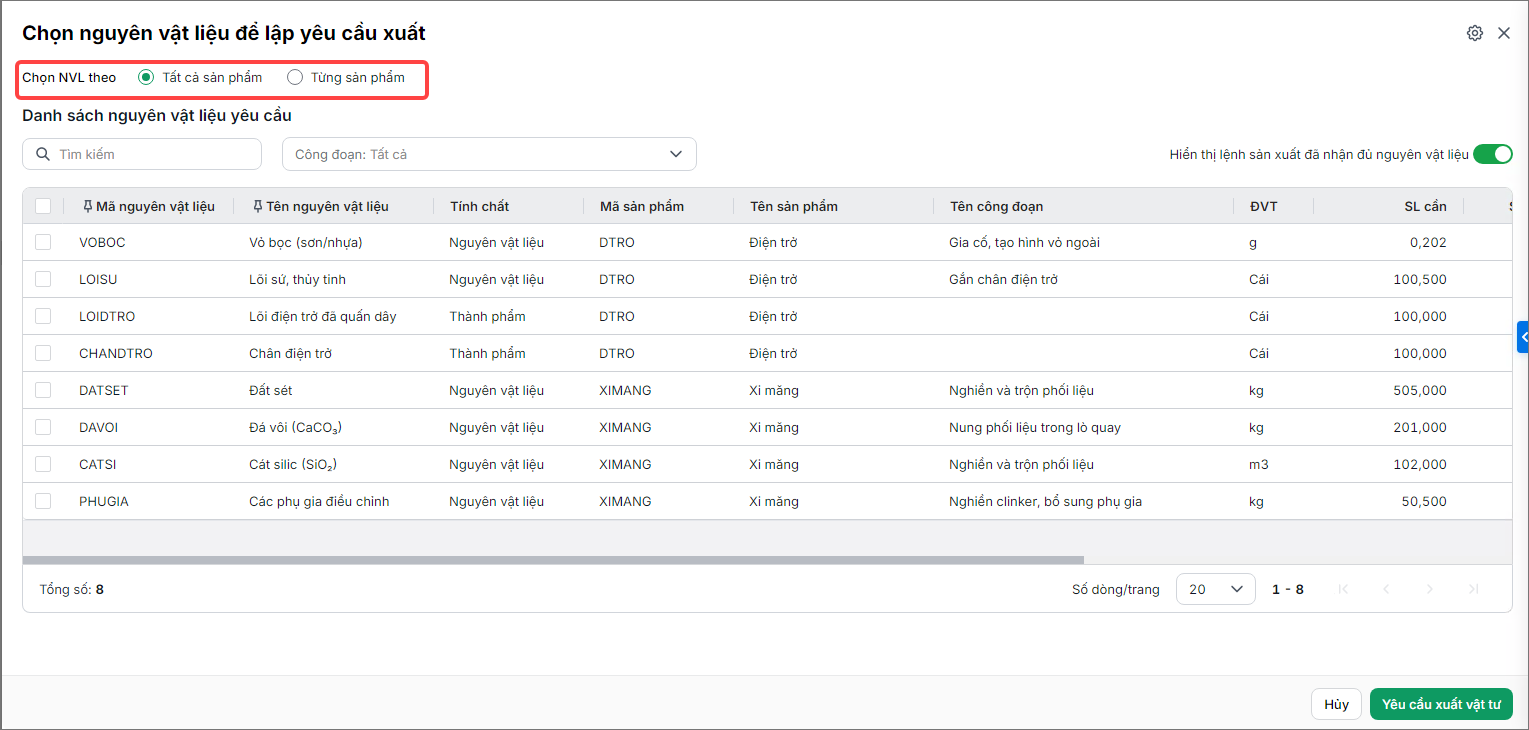Click the Hủy button
Image resolution: width=1529 pixels, height=730 pixels.
(x=1337, y=704)
